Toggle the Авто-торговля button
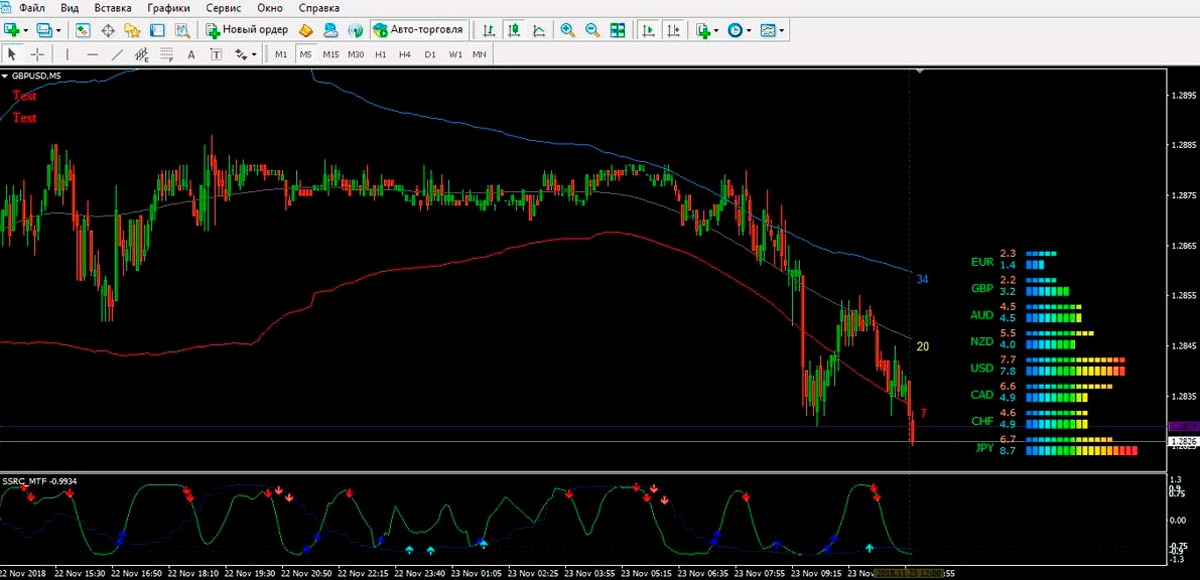The width and height of the screenshot is (1200, 580). [417, 30]
